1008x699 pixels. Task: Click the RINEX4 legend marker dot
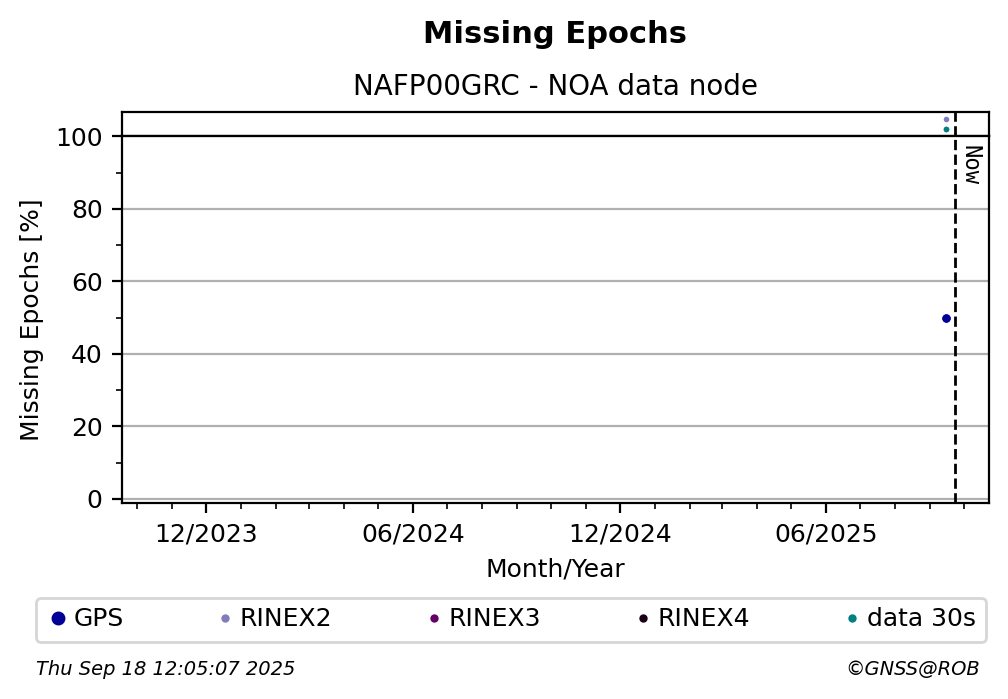click(x=643, y=619)
